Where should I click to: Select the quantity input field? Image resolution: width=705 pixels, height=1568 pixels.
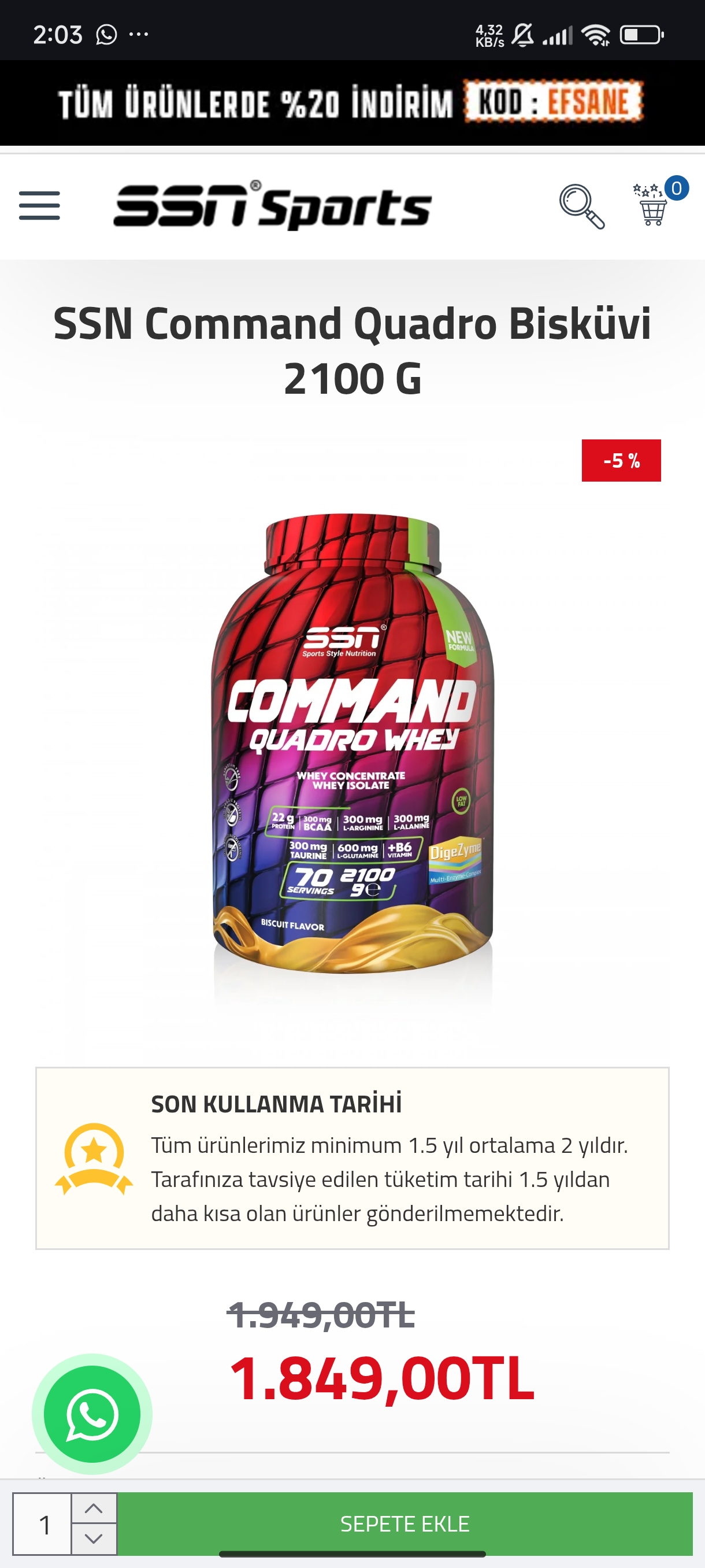[x=43, y=1523]
